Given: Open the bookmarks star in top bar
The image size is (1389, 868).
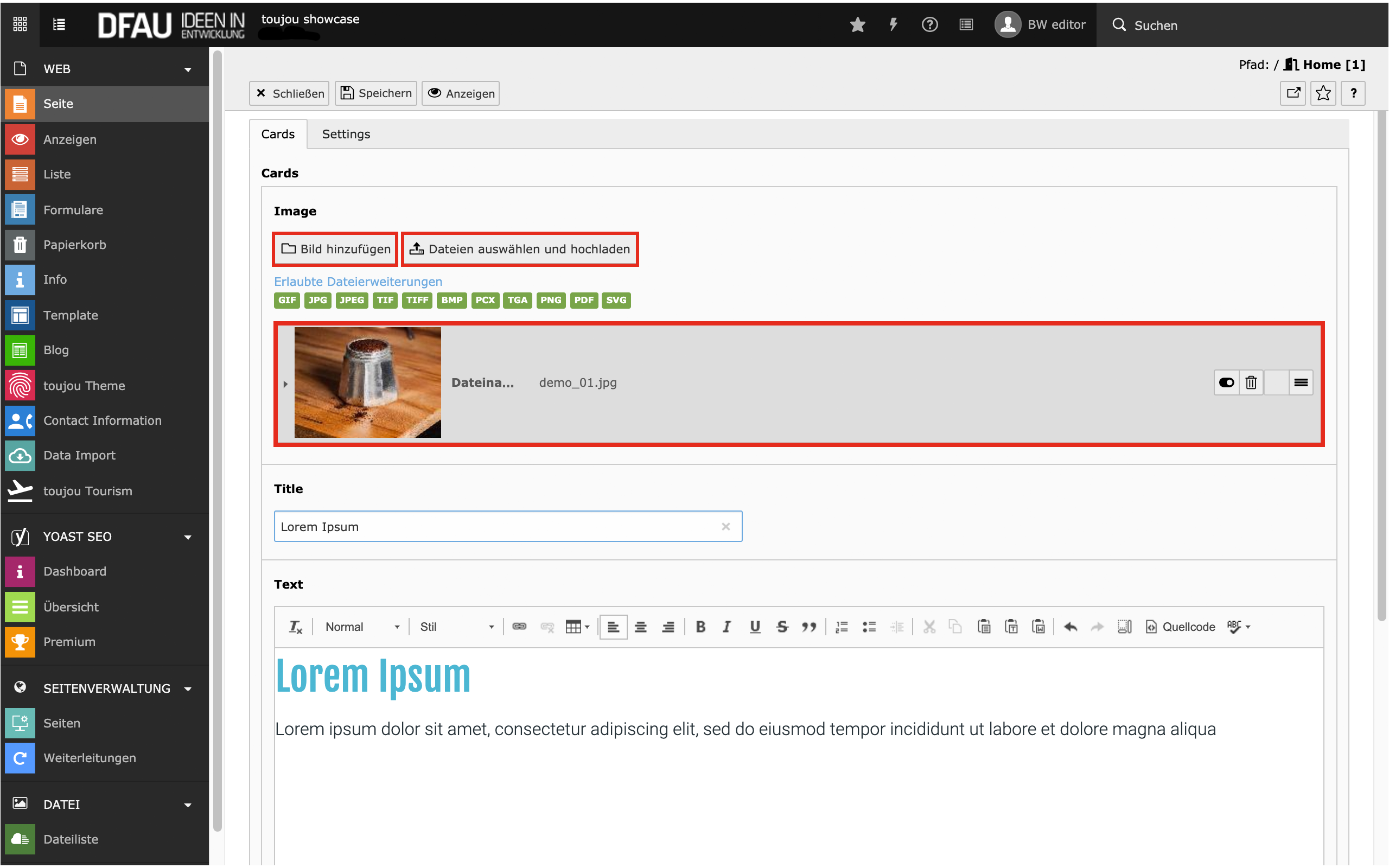Looking at the screenshot, I should tap(857, 25).
